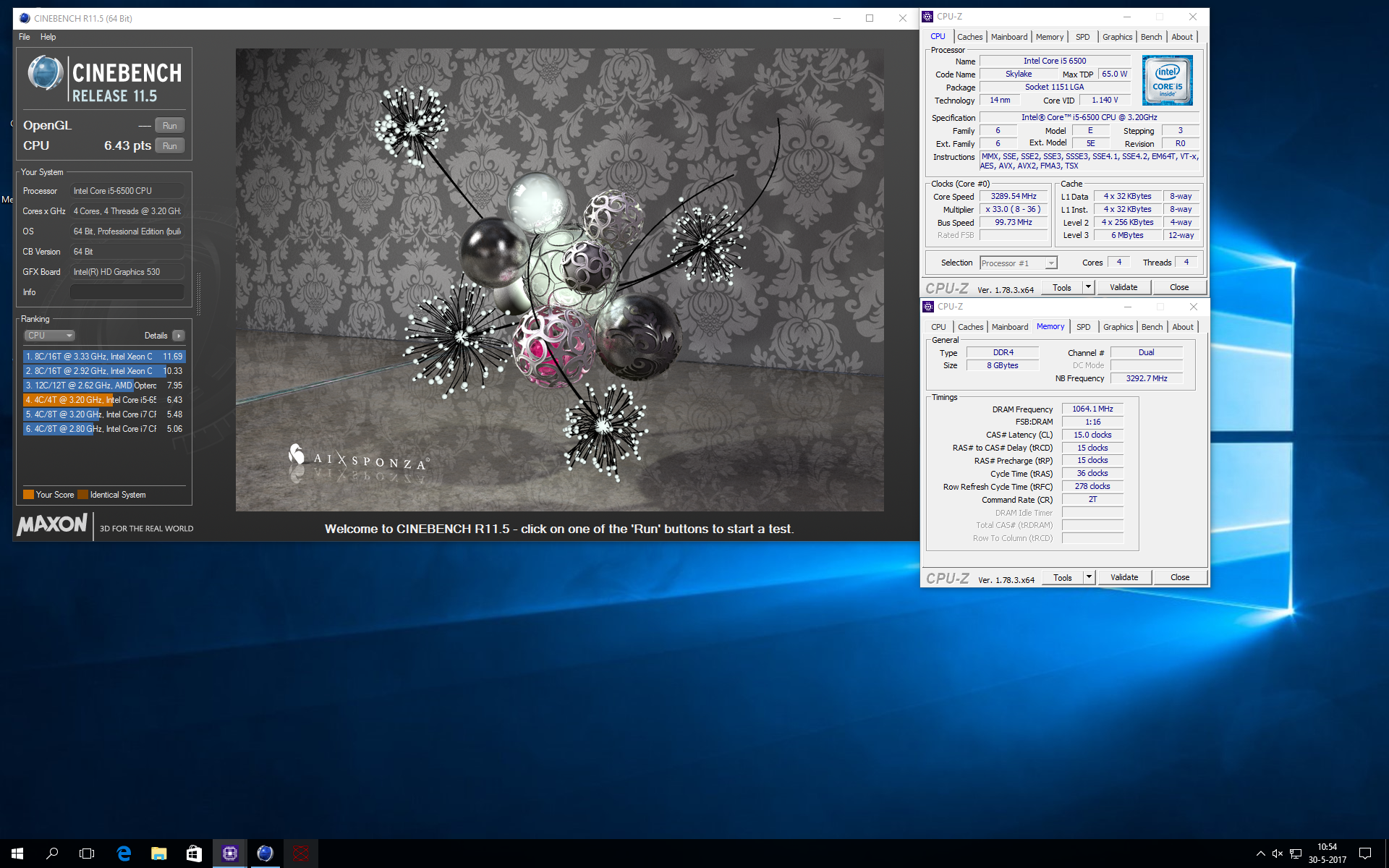Image resolution: width=1389 pixels, height=868 pixels.
Task: Select ranking row 8C/16T @ 2.92 GHz Xeon
Action: click(104, 371)
